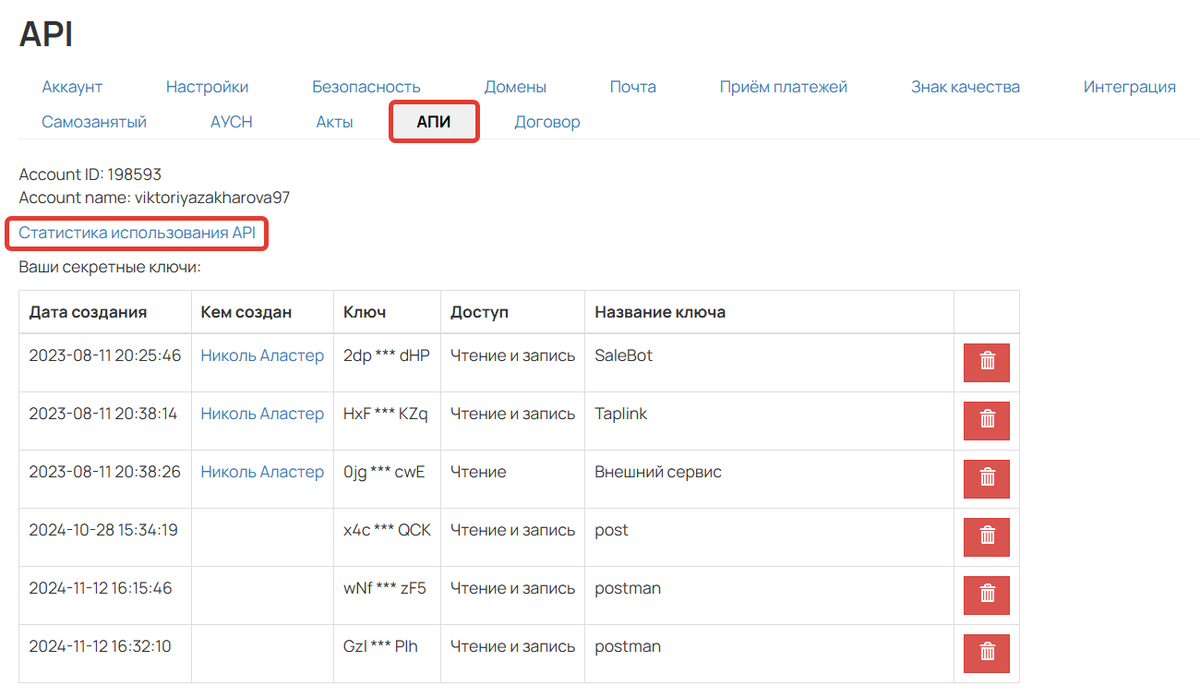
Task: Go to the Интеграция tab
Action: coord(1129,87)
